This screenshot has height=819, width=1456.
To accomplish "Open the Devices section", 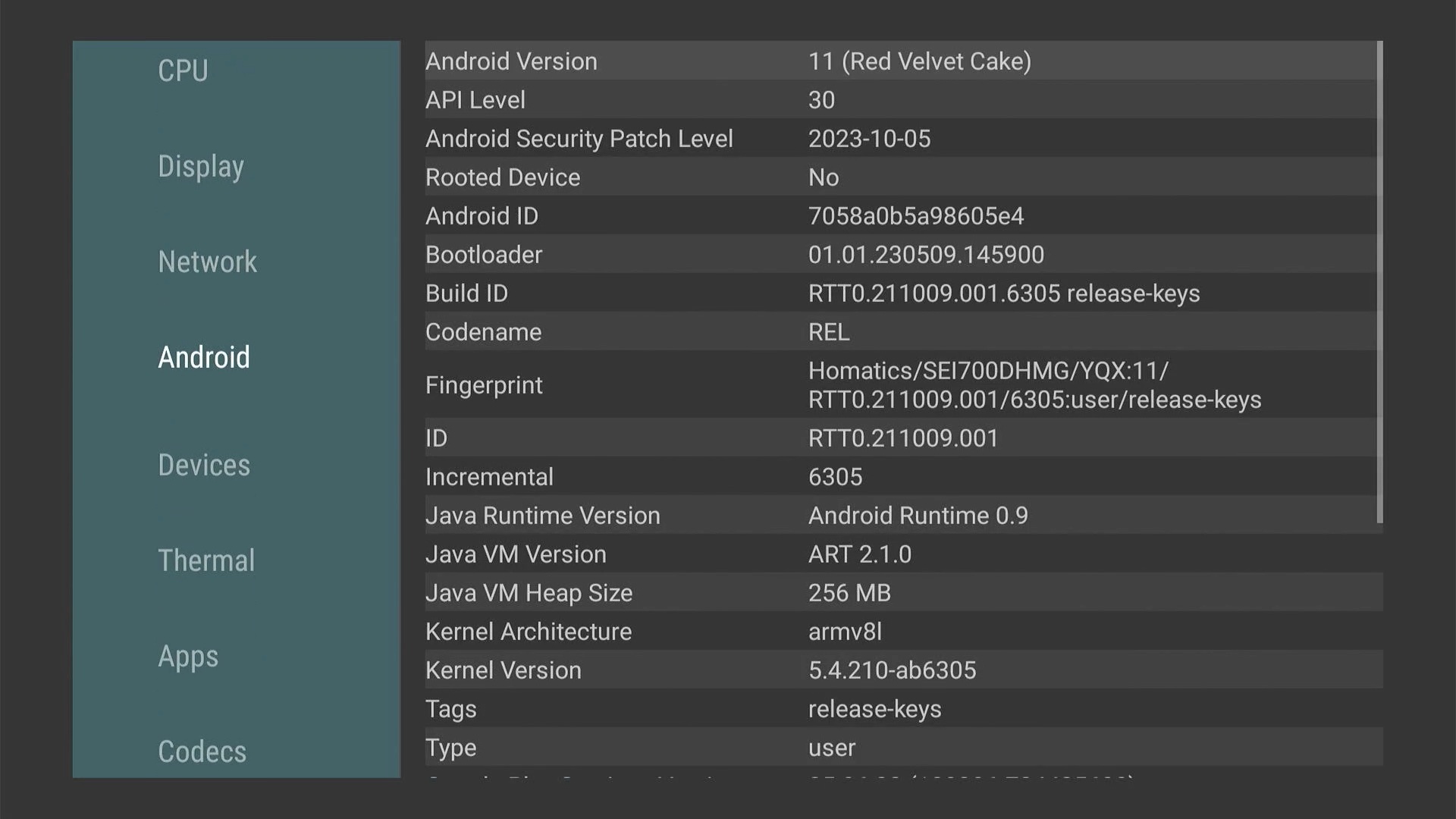I will pyautogui.click(x=204, y=465).
